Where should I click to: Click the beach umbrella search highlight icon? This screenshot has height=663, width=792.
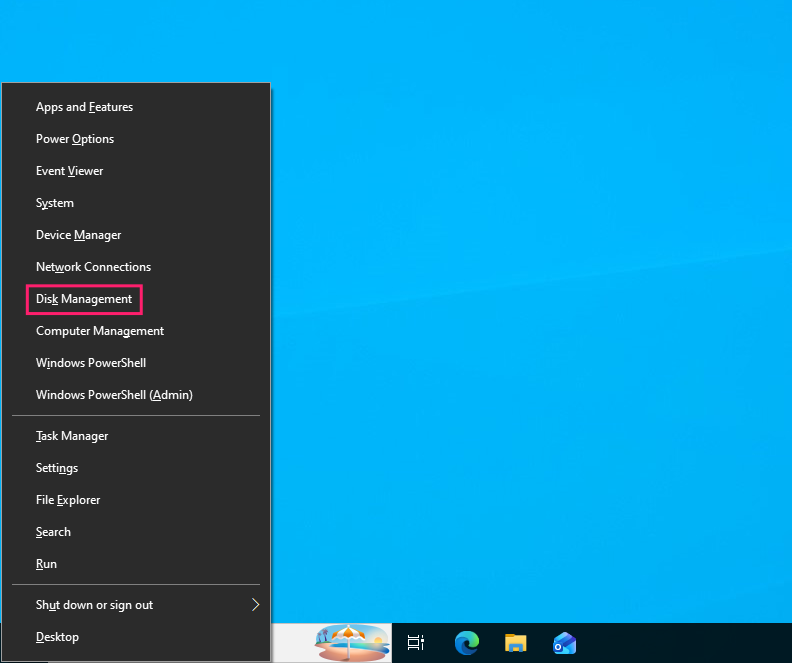tap(352, 643)
